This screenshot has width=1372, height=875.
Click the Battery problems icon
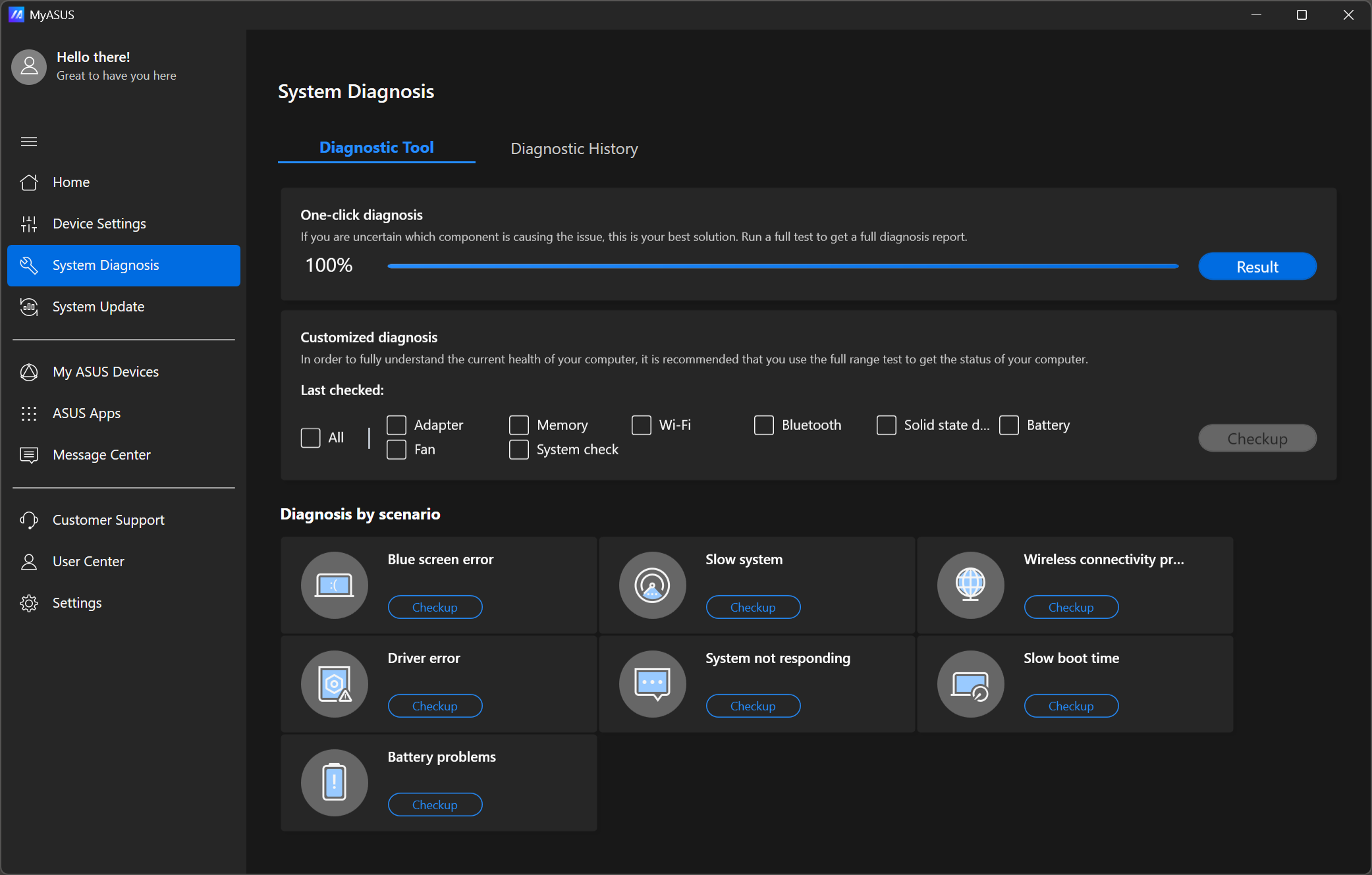[334, 782]
